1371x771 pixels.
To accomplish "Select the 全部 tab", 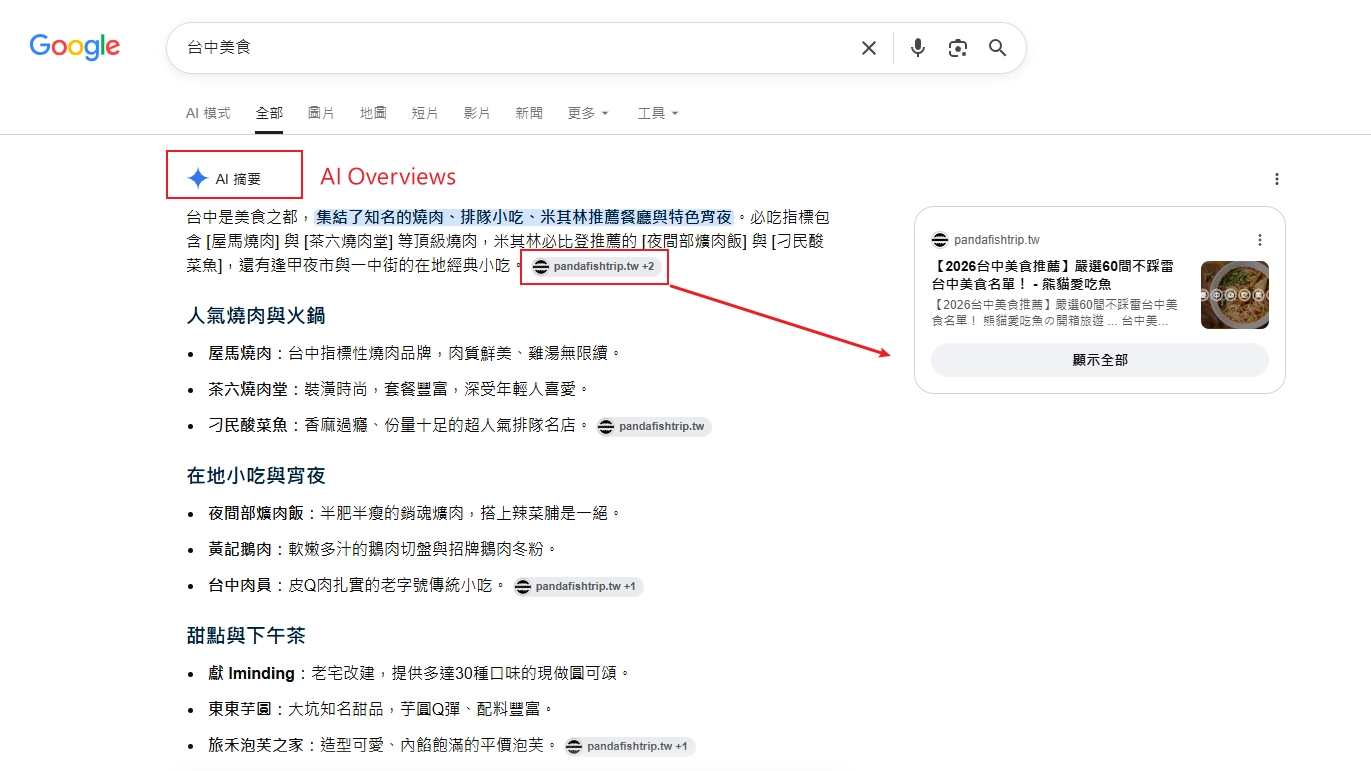I will coord(269,113).
